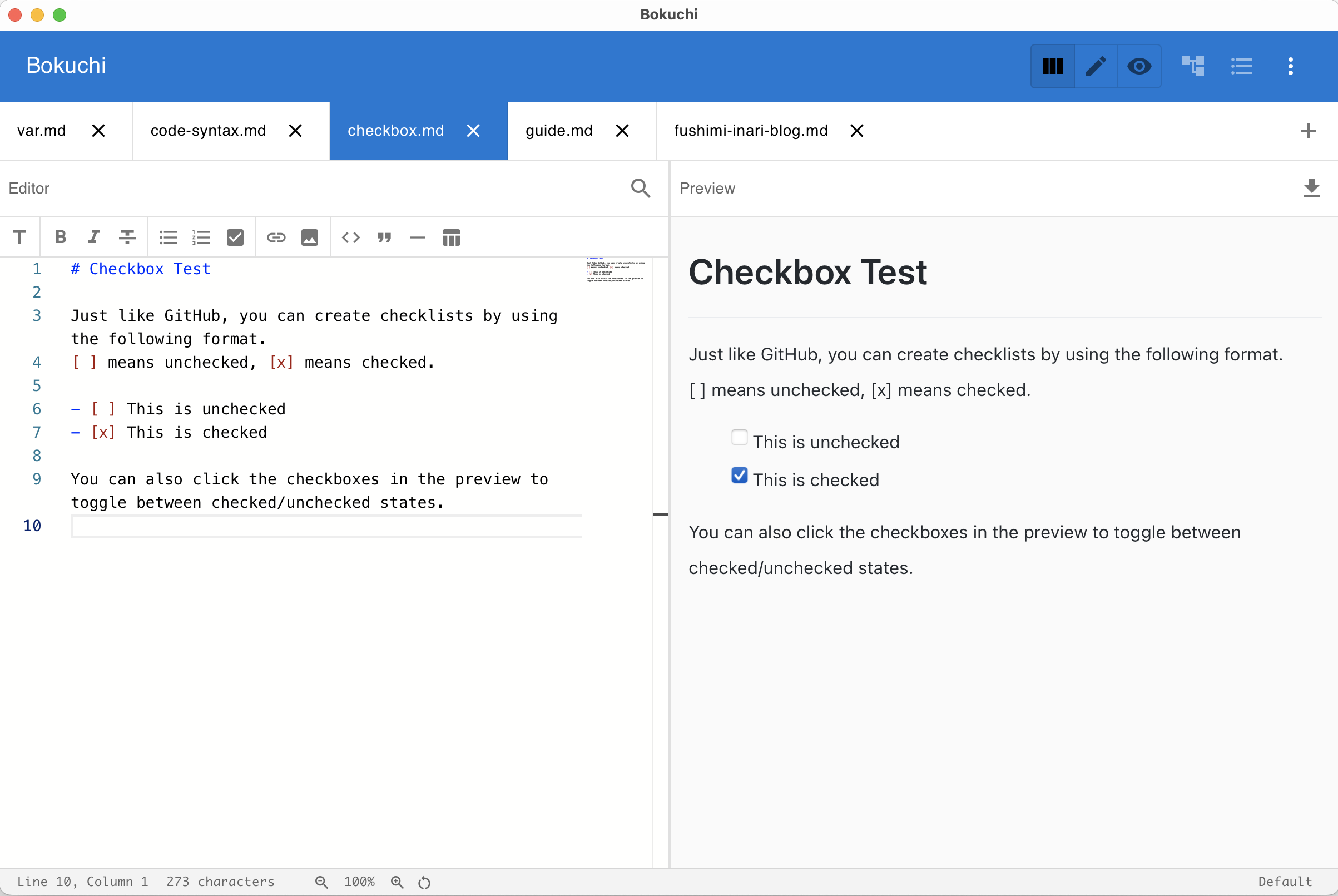
Task: Open the outline list icon in header
Action: [x=1241, y=66]
